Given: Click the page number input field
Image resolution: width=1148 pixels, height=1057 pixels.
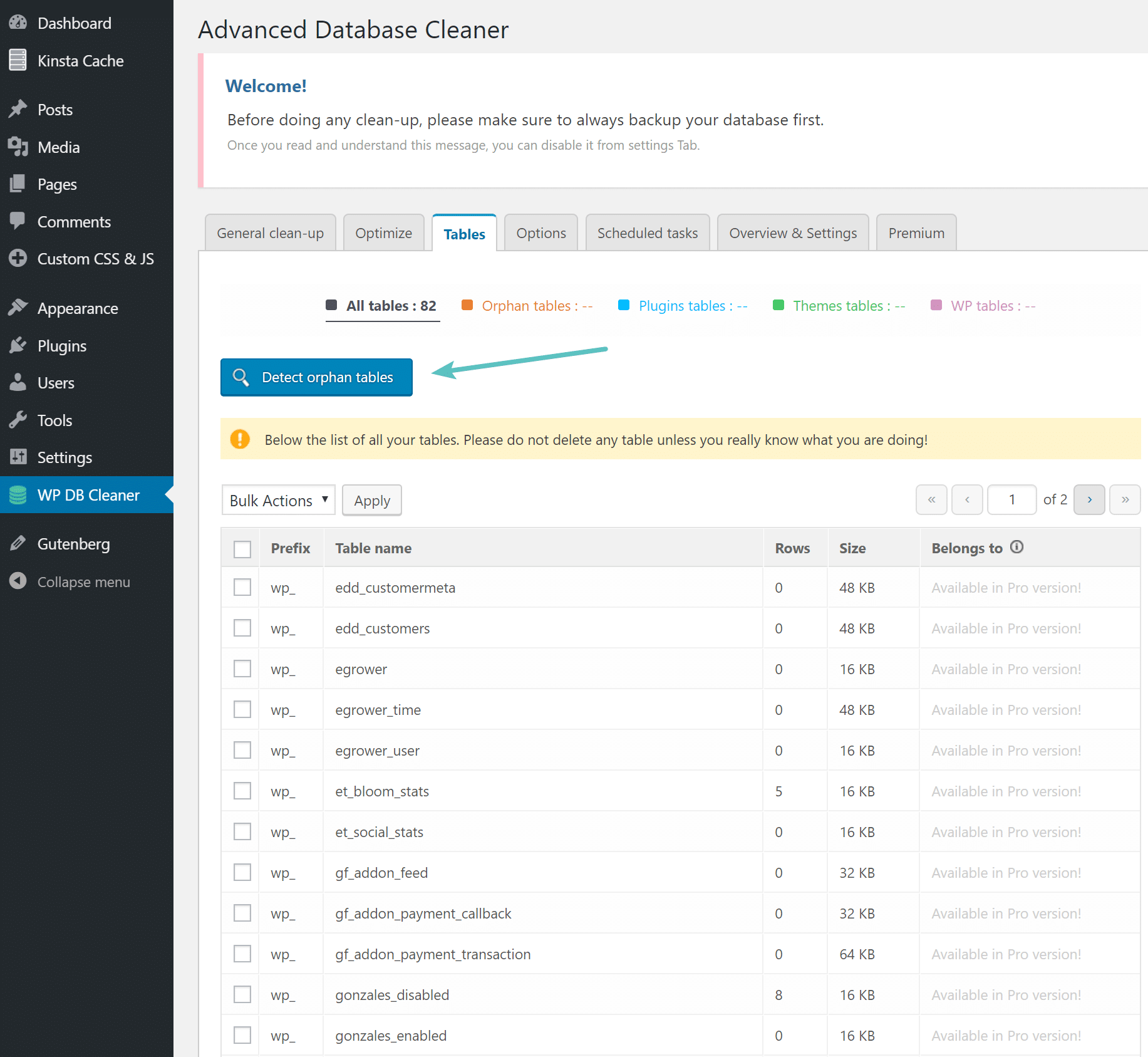Looking at the screenshot, I should [x=1011, y=499].
